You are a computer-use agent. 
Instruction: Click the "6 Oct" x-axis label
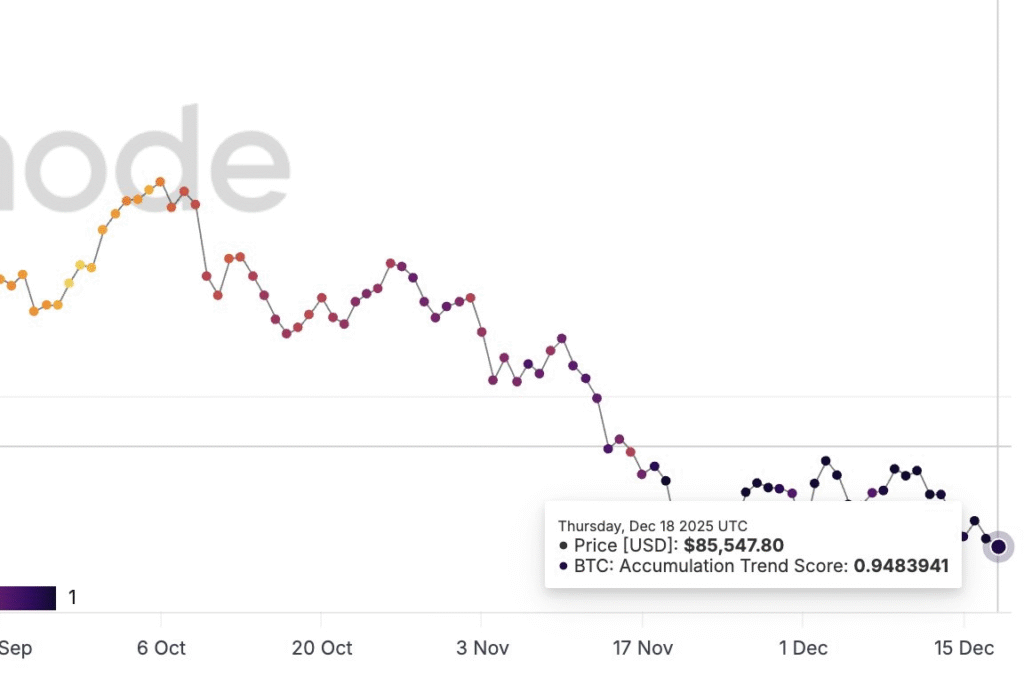pos(161,648)
